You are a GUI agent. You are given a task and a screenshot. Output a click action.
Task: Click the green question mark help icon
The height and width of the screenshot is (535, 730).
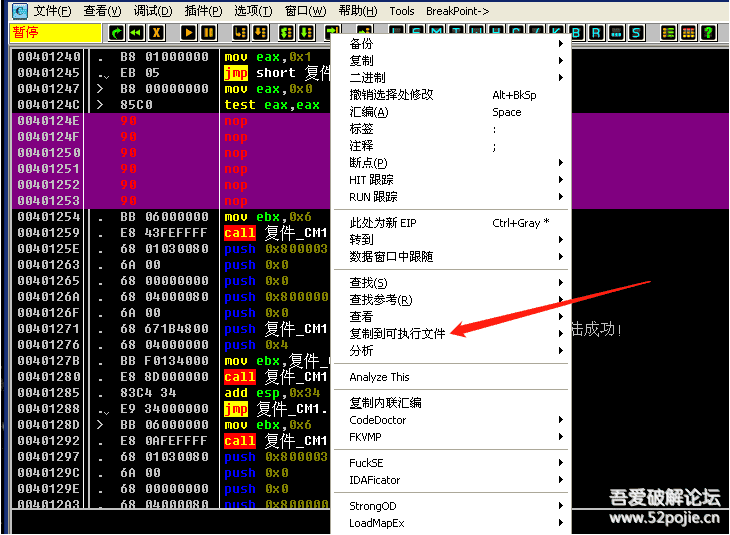pyautogui.click(x=708, y=33)
